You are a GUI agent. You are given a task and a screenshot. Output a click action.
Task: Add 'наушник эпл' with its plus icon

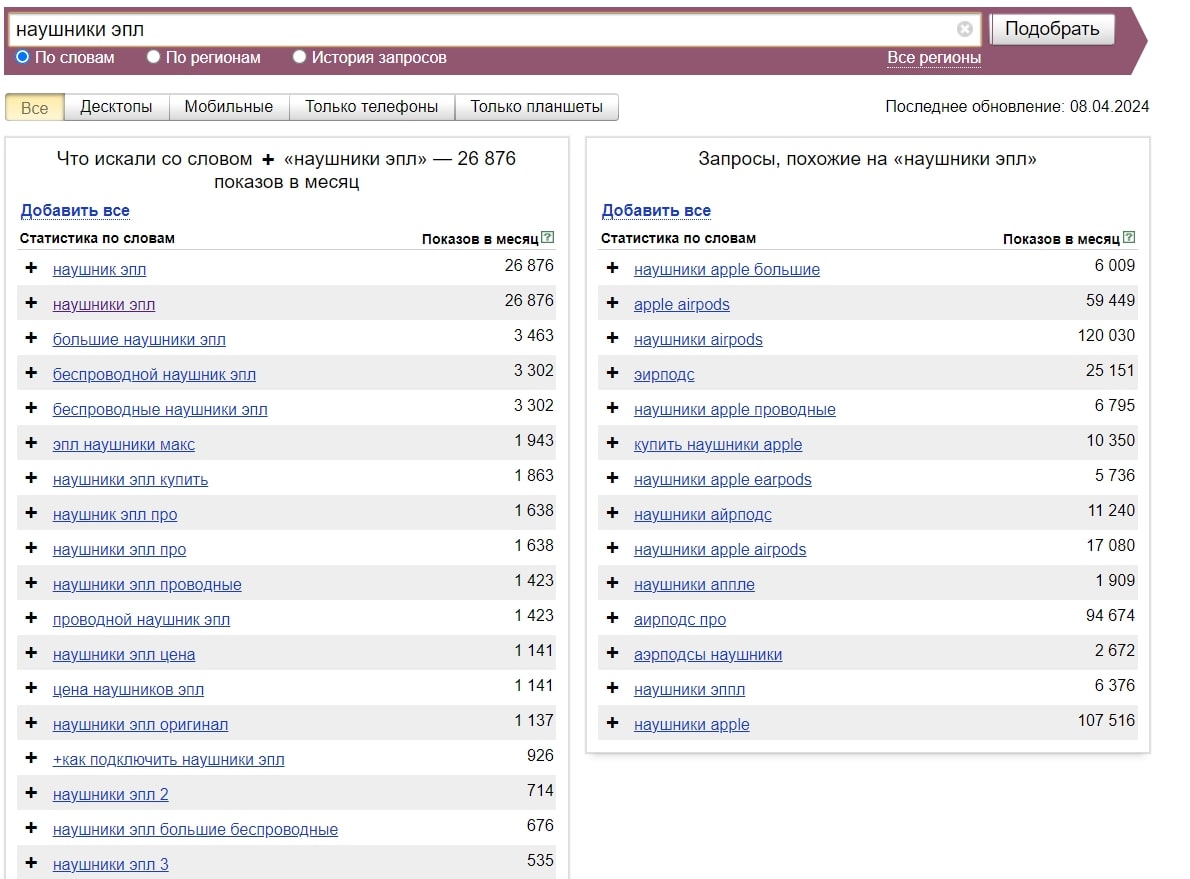[x=31, y=268]
